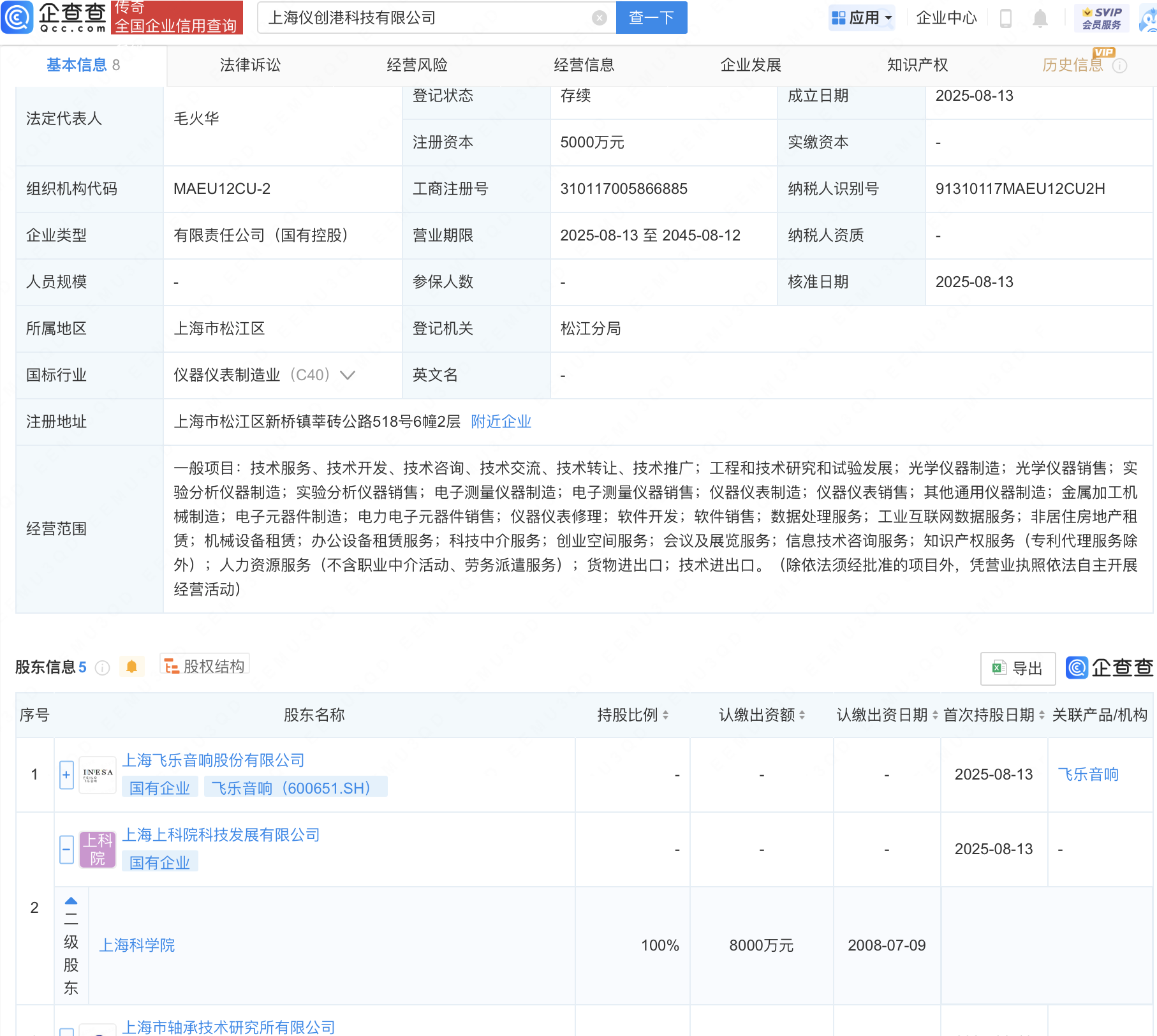This screenshot has height=1036, width=1157.
Task: Switch to 知识产权 tab
Action: tap(917, 65)
